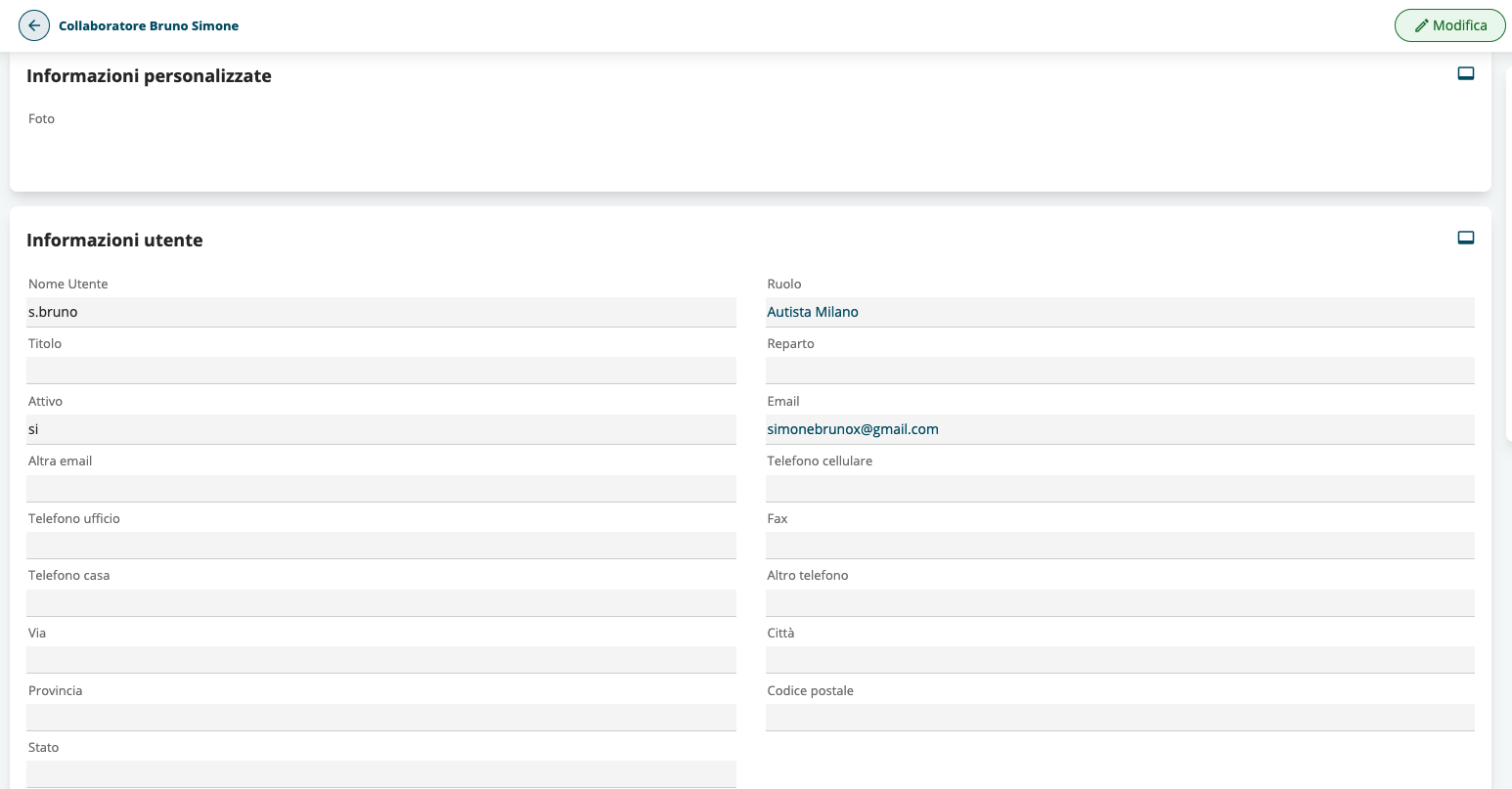Open the simonebrunox@gmail.com email link
The height and width of the screenshot is (789, 1512).
tap(853, 429)
